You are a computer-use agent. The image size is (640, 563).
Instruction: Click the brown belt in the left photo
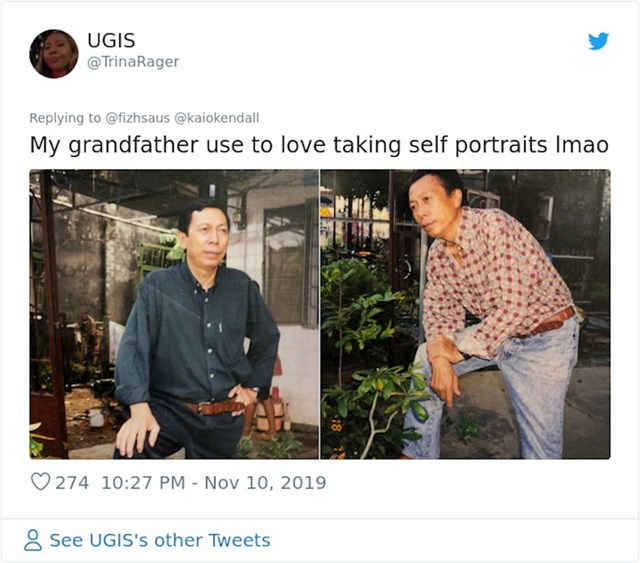216,407
